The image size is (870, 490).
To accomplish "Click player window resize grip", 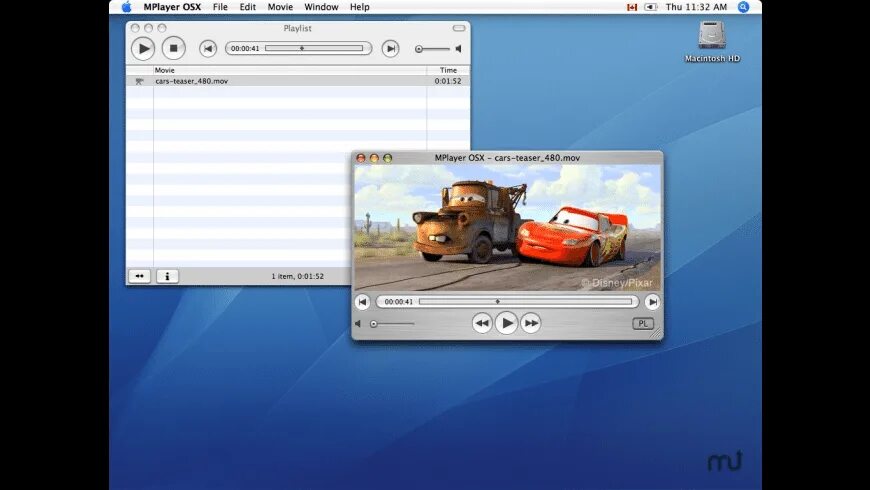I will pos(656,334).
